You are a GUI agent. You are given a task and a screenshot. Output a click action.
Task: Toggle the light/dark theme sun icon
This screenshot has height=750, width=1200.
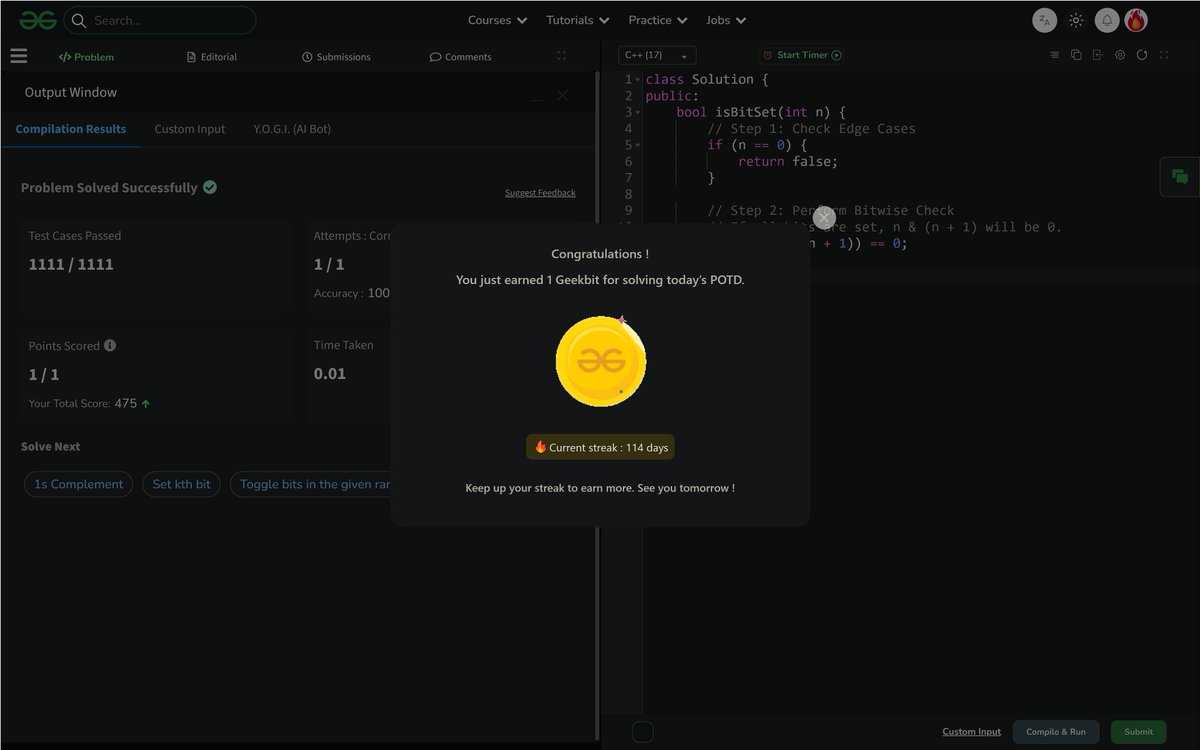(x=1076, y=20)
